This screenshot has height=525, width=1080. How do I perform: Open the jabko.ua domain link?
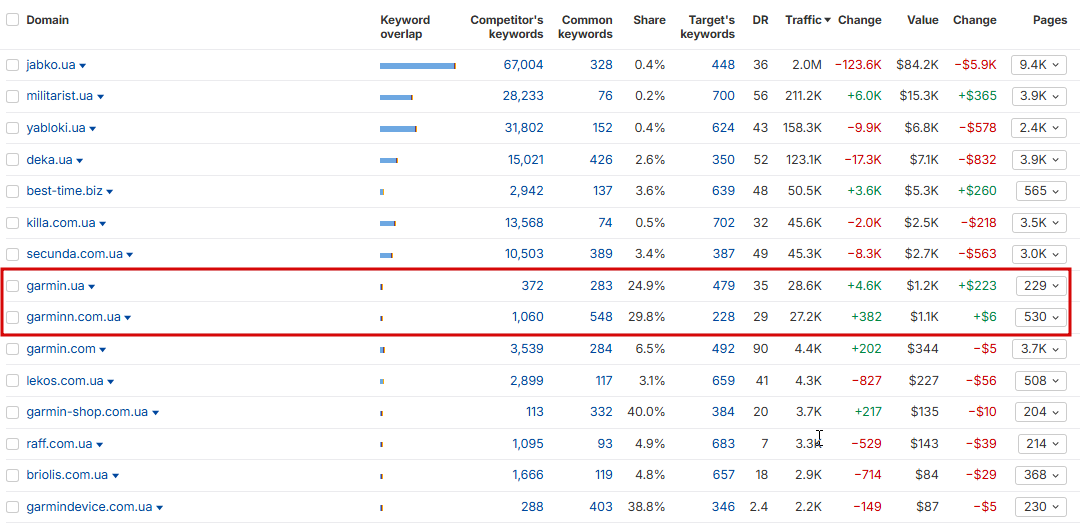pyautogui.click(x=51, y=65)
